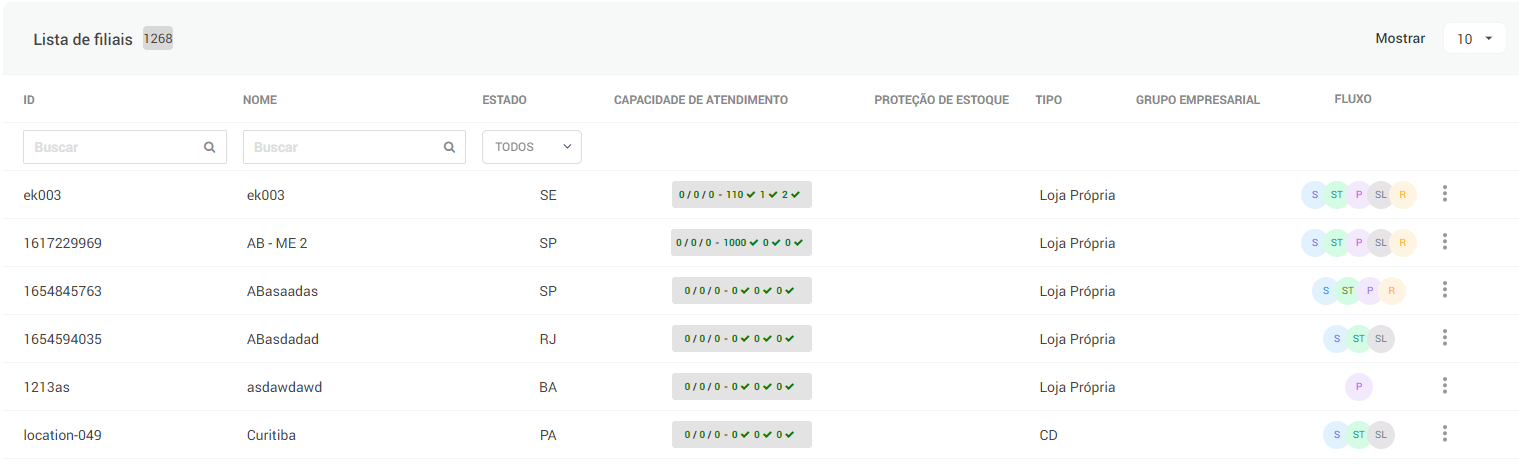Click the SL flow badge for Curitiba
Viewport: 1519px width, 465px height.
click(x=1381, y=435)
